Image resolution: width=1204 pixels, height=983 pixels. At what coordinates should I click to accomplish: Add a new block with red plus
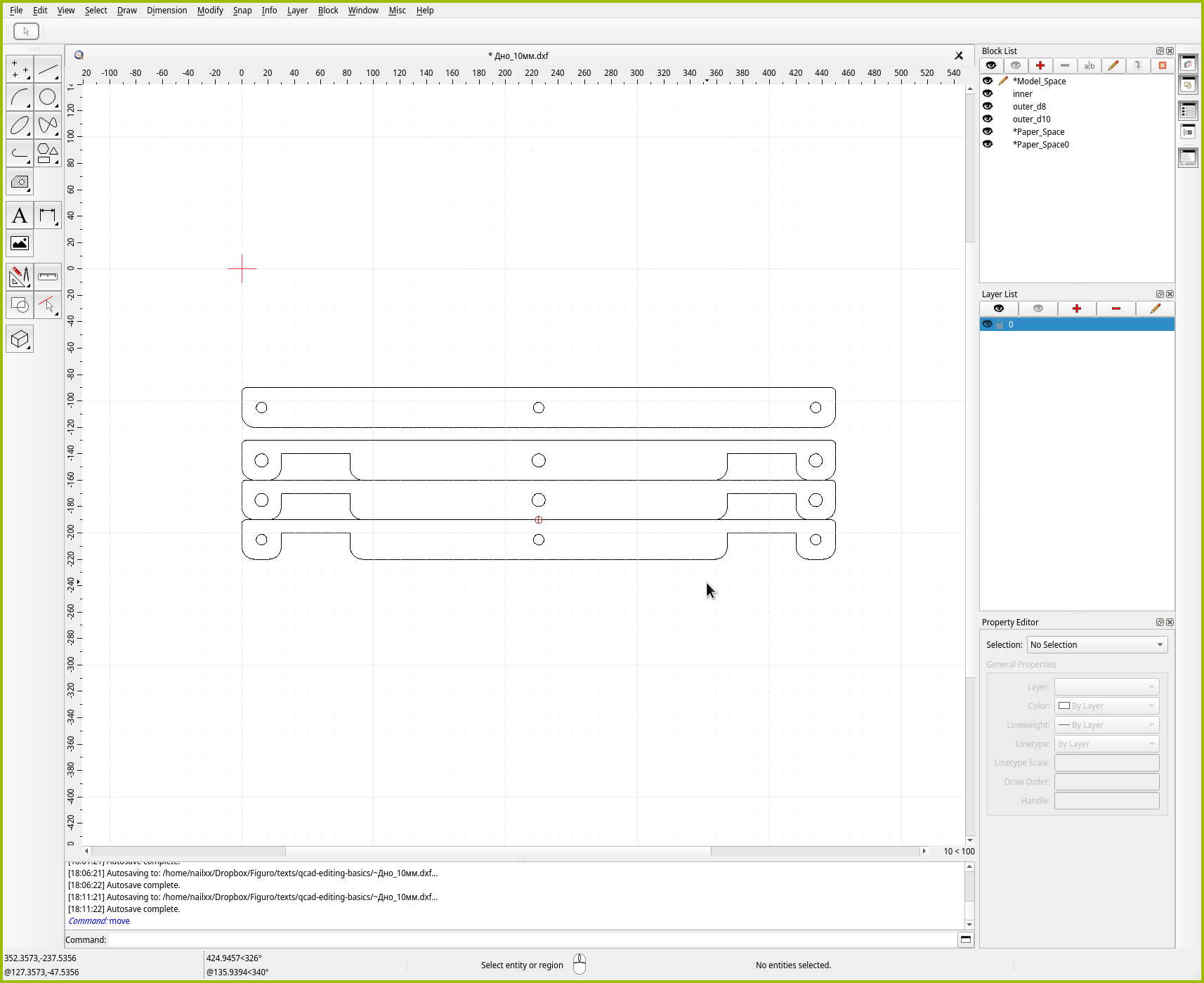1040,65
